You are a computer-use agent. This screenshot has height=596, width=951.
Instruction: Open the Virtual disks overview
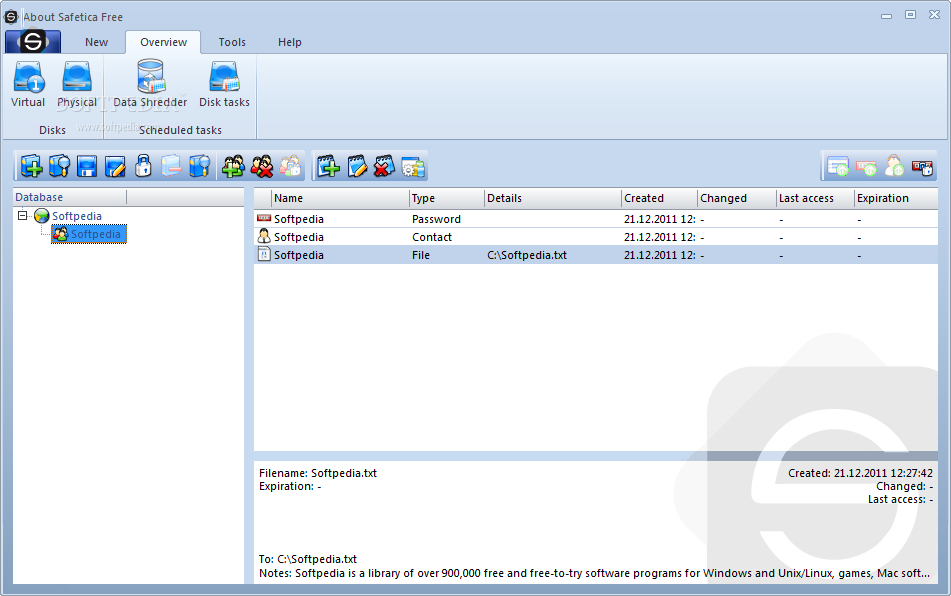(28, 84)
